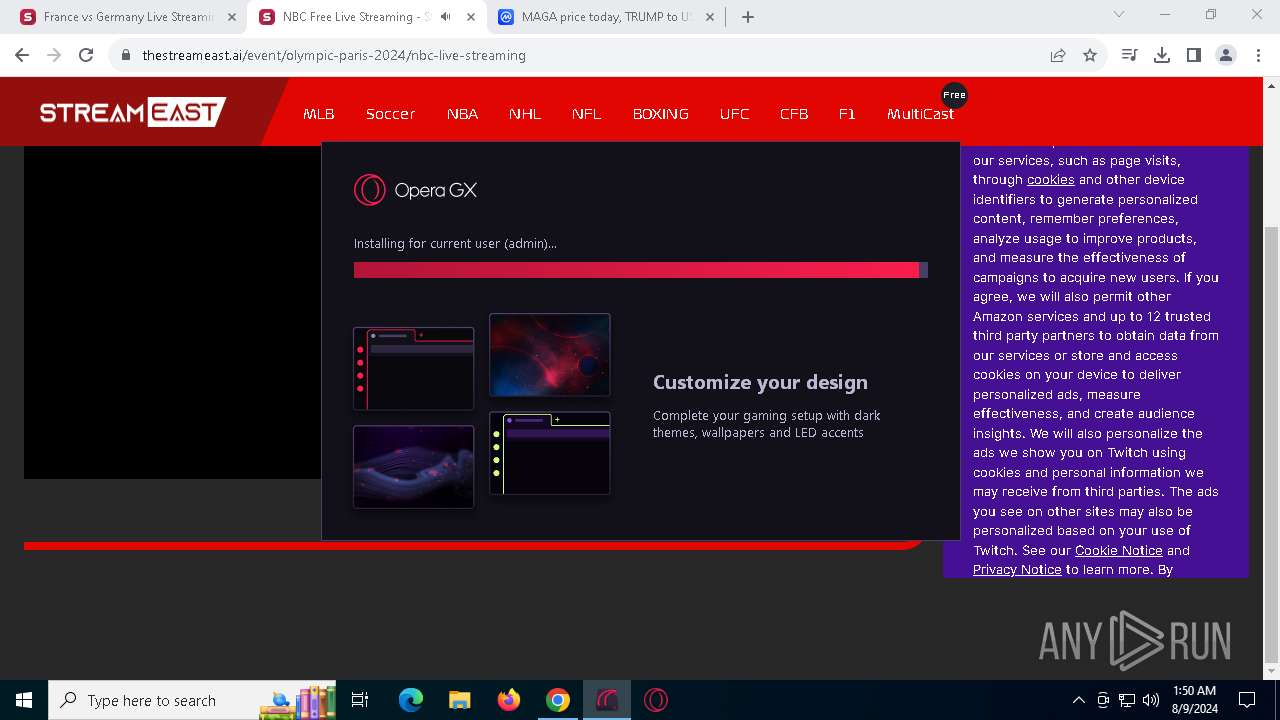Click the address bar URL
The width and height of the screenshot is (1280, 720).
(334, 55)
